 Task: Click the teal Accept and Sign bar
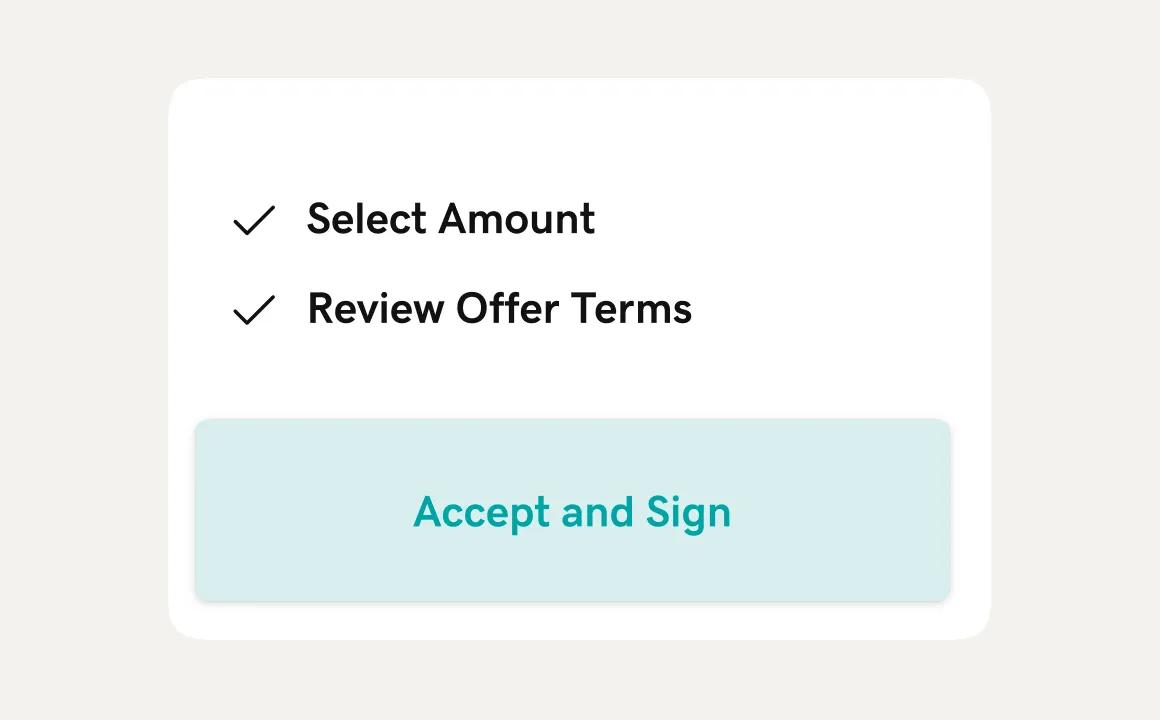click(572, 510)
